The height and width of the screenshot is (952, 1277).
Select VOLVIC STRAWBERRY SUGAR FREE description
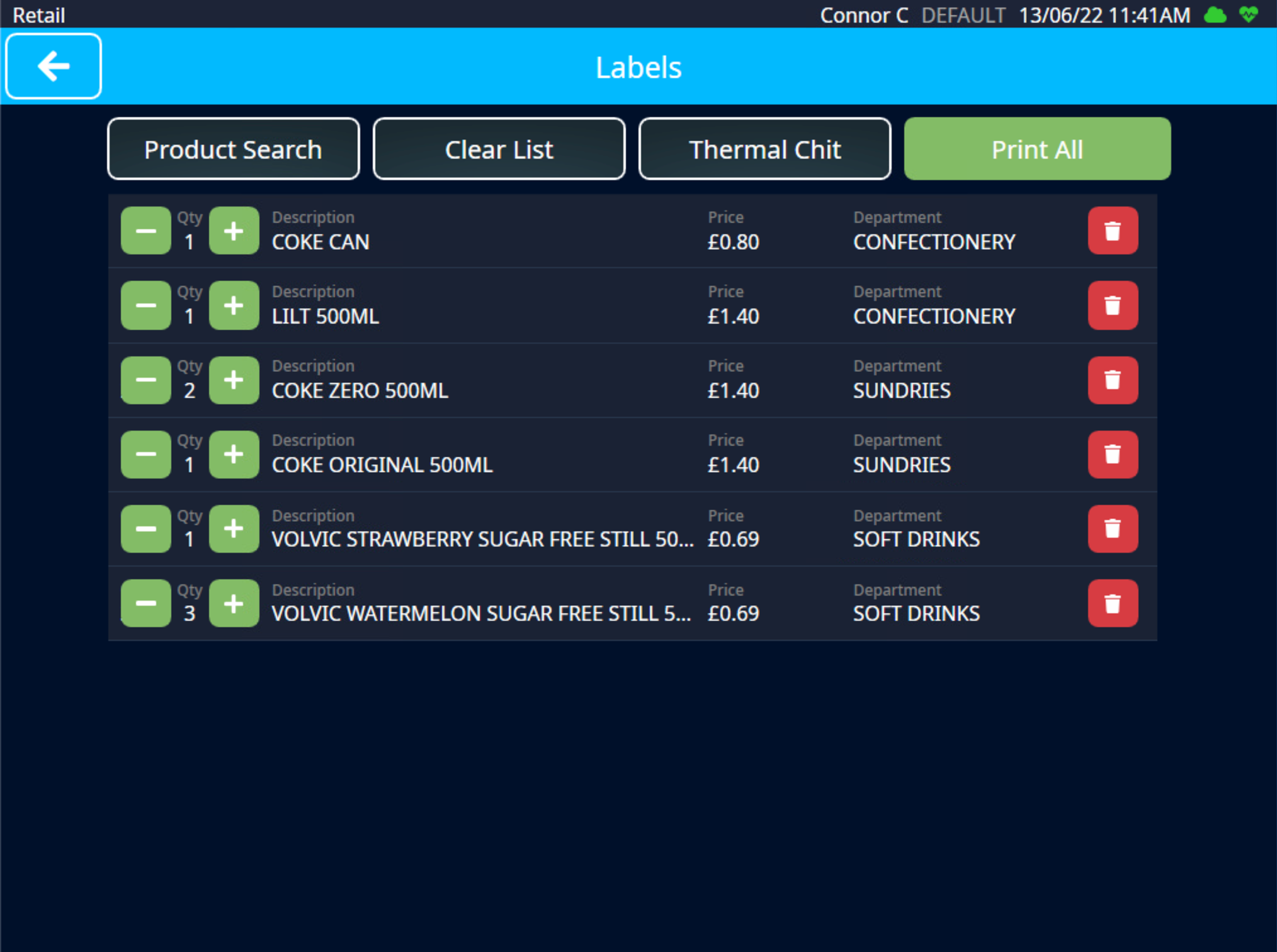(x=483, y=539)
